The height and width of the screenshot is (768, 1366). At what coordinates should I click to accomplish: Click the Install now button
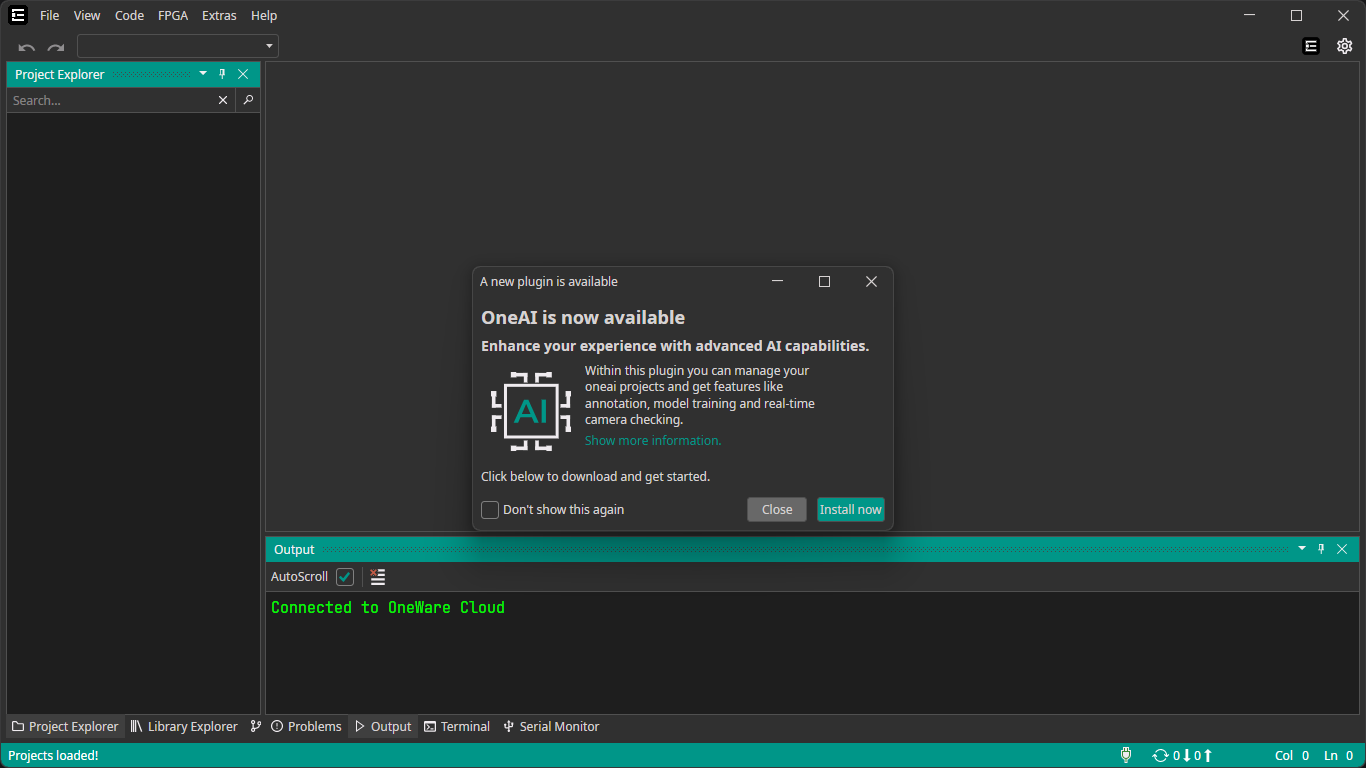point(850,510)
